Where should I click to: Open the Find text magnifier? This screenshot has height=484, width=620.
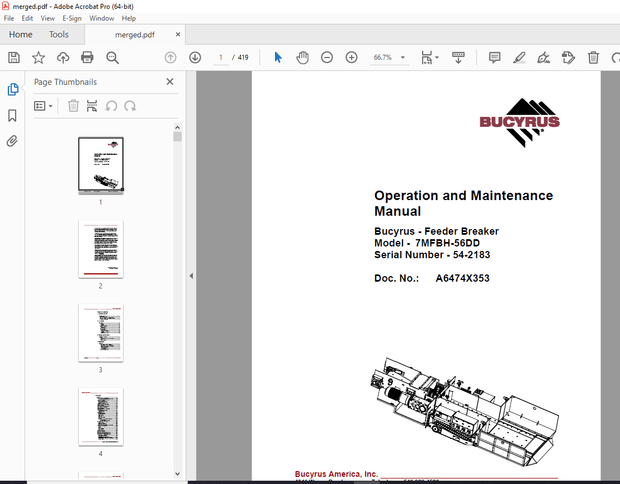pos(112,58)
